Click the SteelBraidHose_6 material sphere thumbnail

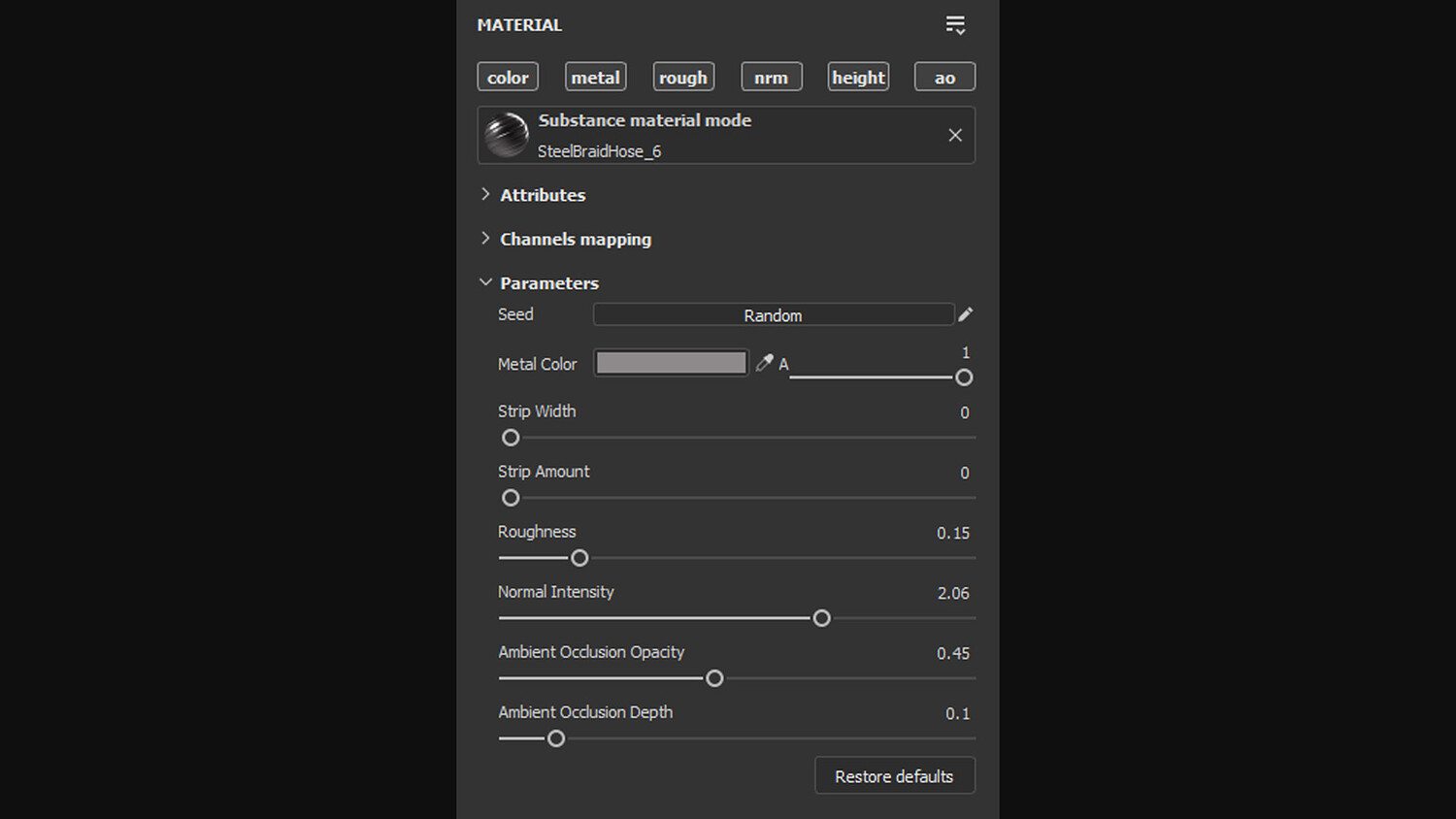pyautogui.click(x=506, y=136)
